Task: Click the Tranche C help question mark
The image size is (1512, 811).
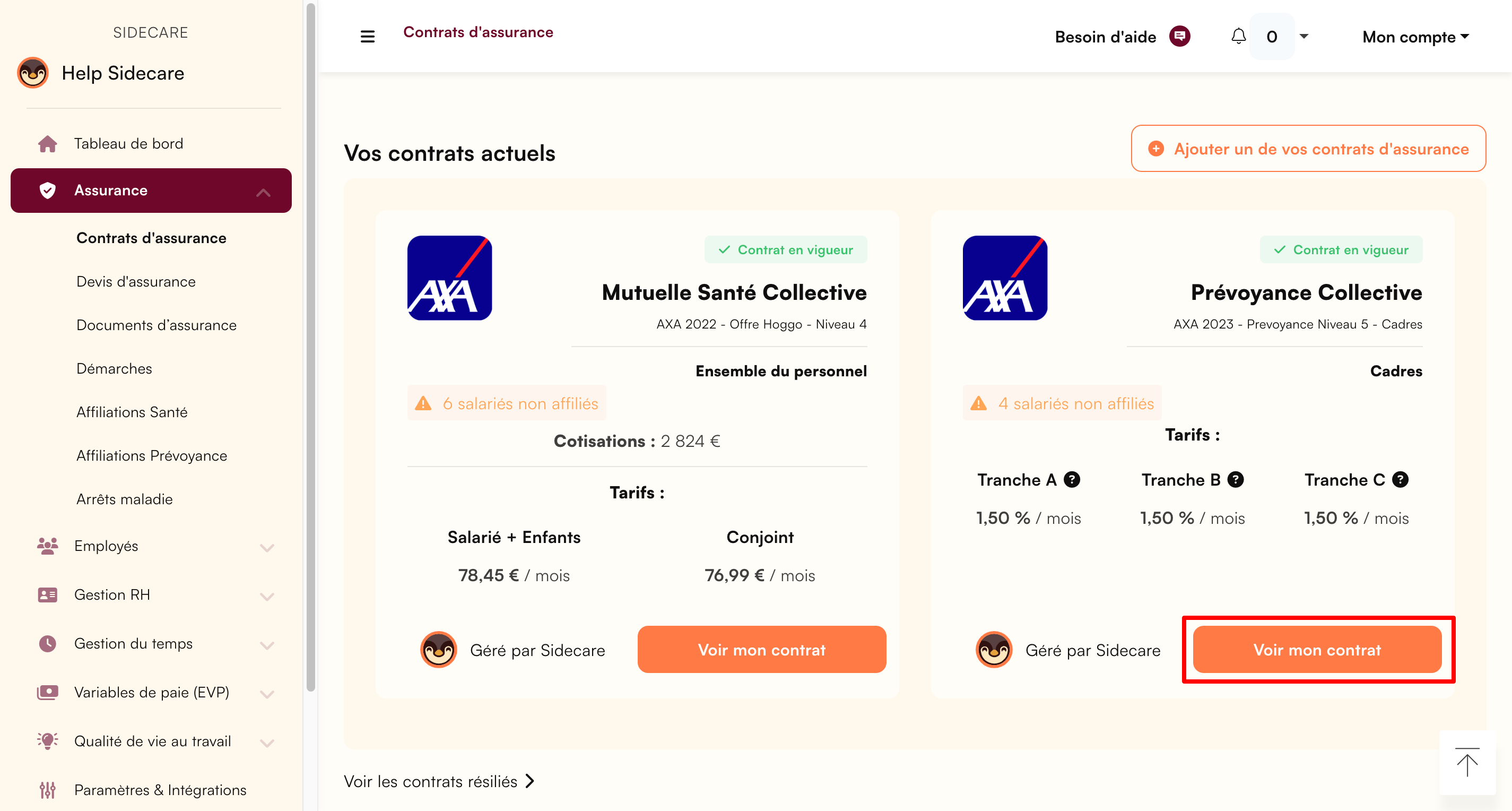Action: pos(1401,480)
